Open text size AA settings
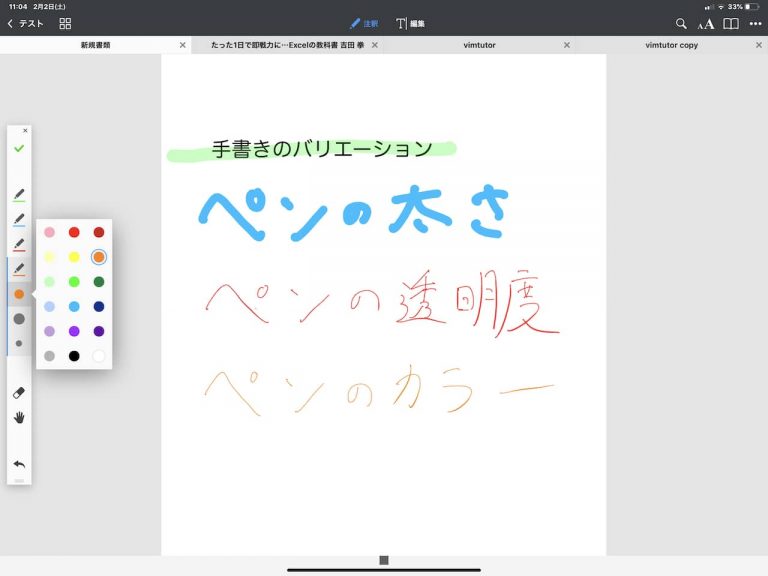The width and height of the screenshot is (768, 576). tap(706, 24)
